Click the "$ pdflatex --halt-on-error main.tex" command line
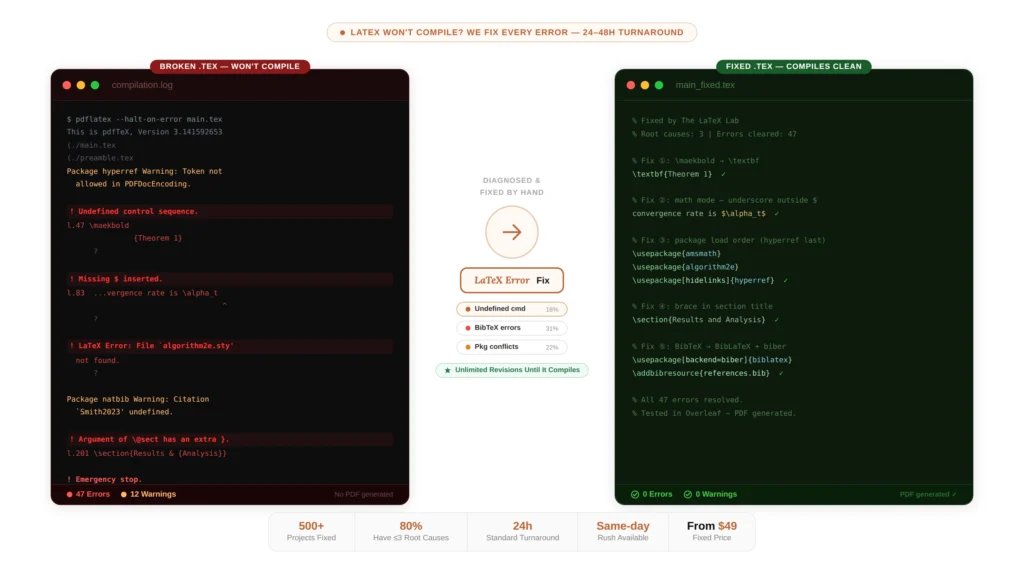 [x=144, y=120]
